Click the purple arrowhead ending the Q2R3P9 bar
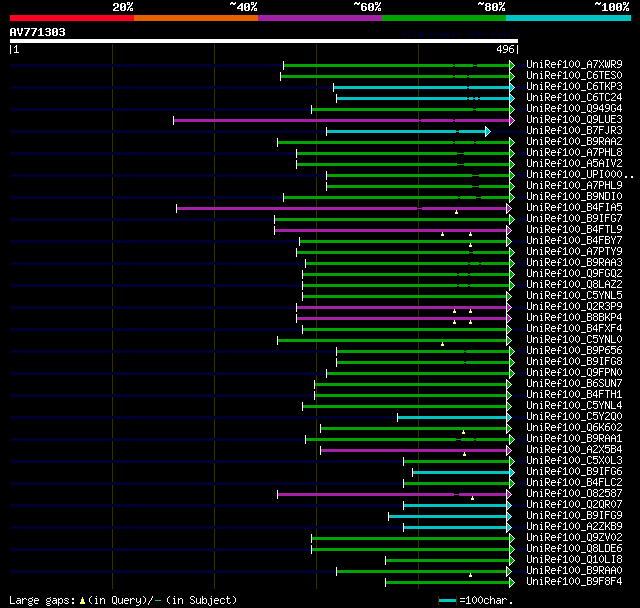This screenshot has height=608, width=640. tap(509, 308)
